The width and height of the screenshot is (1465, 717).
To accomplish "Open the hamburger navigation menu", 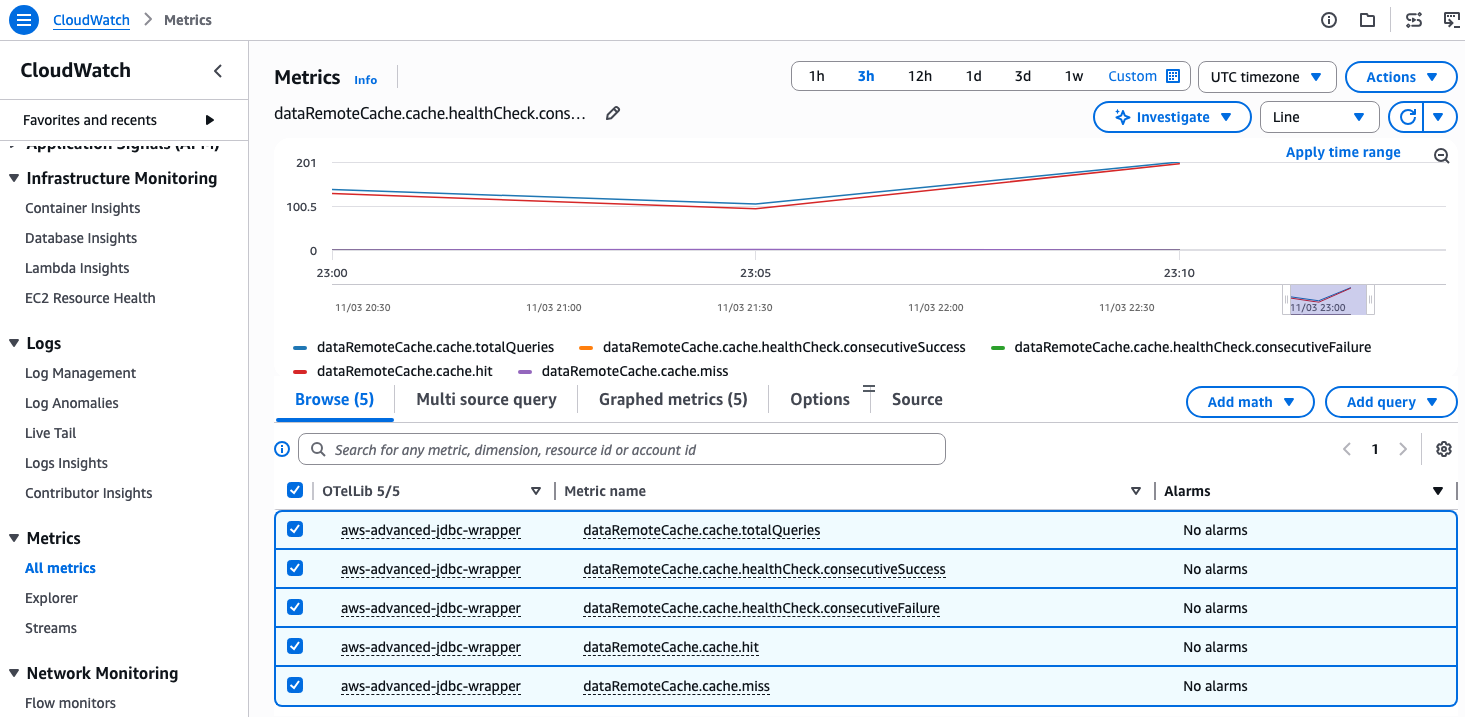I will pos(25,20).
